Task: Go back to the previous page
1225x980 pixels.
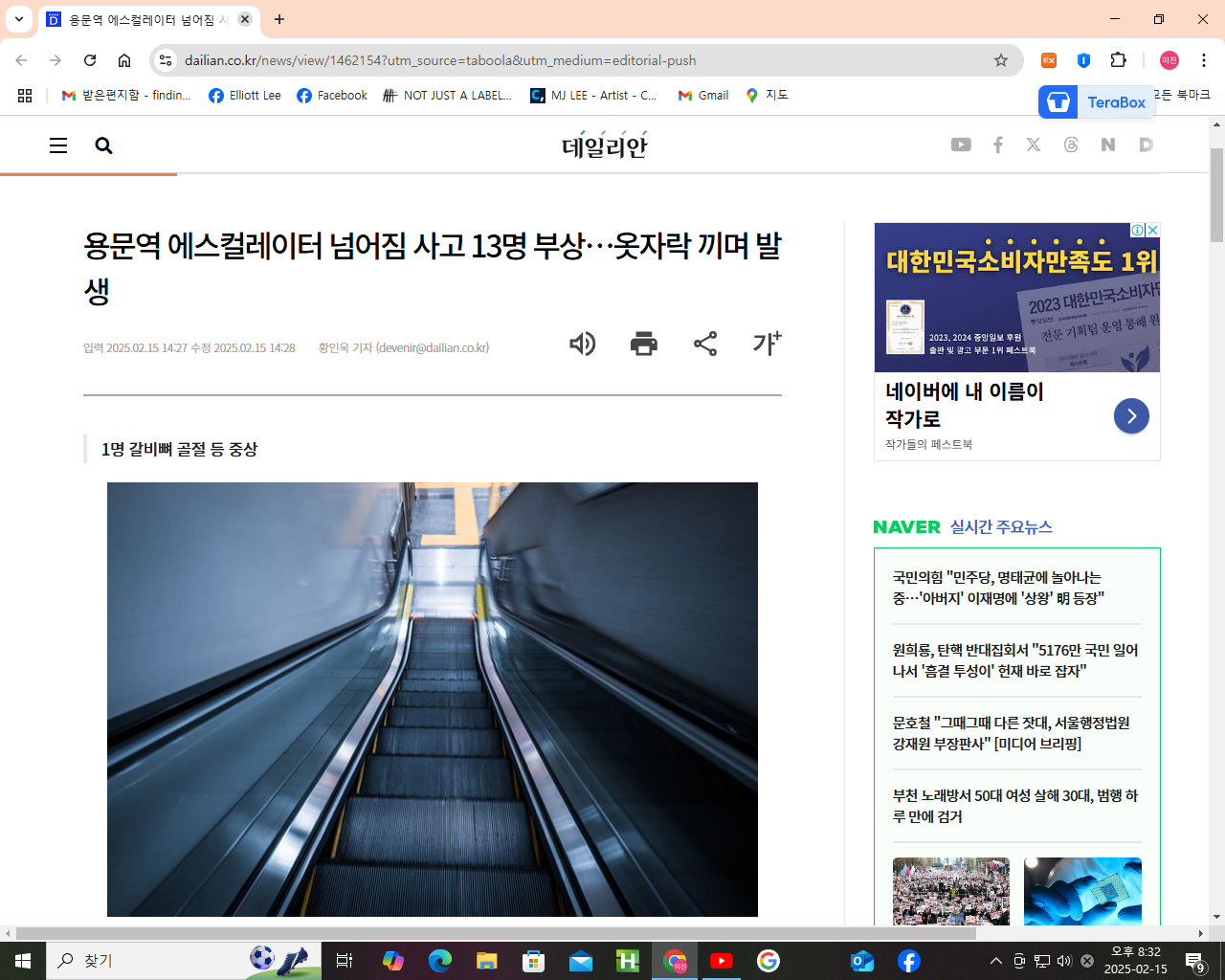Action: pos(21,60)
